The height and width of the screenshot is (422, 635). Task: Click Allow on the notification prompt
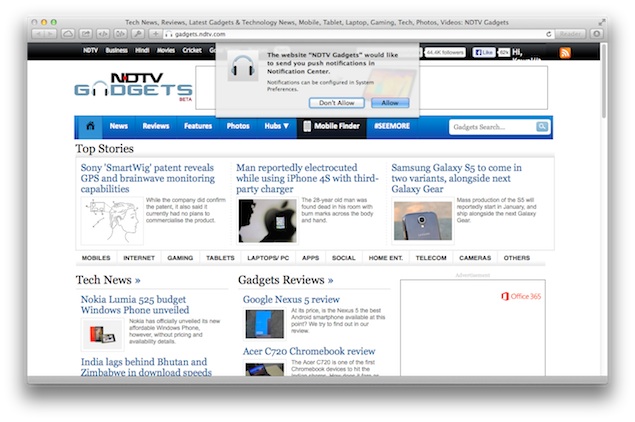pos(390,103)
